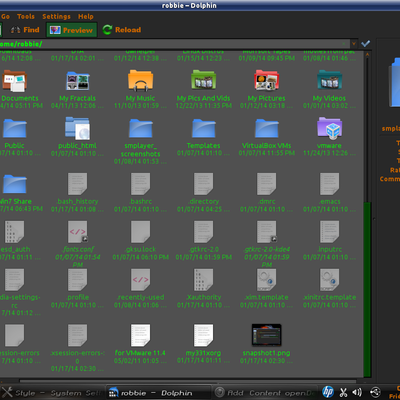Select the .inputrc file label

[x=329, y=249]
